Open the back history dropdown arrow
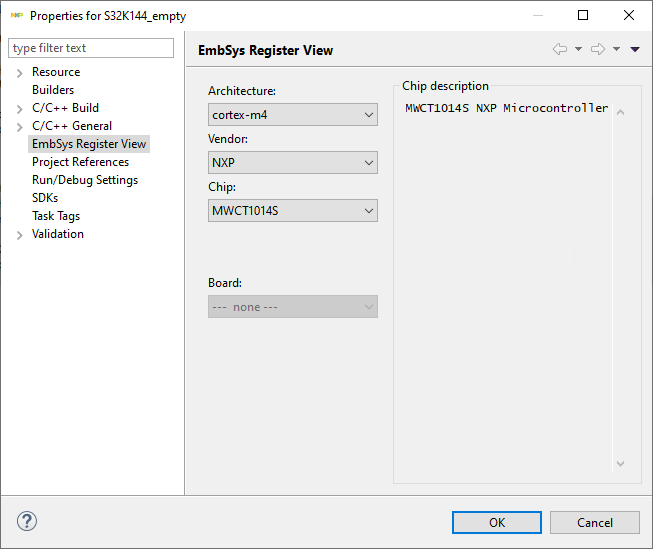This screenshot has height=549, width=653. coord(578,49)
